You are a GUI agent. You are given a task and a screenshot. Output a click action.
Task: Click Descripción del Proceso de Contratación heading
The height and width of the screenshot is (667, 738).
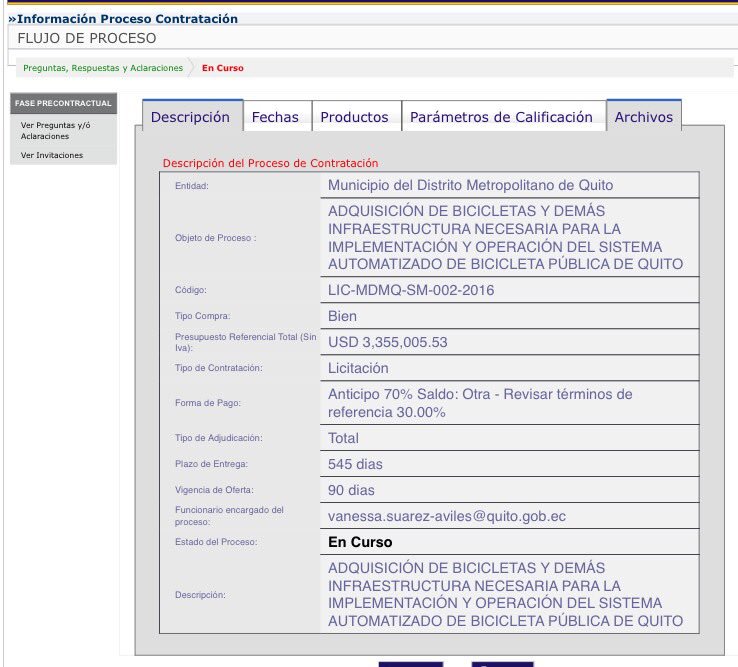pos(270,163)
